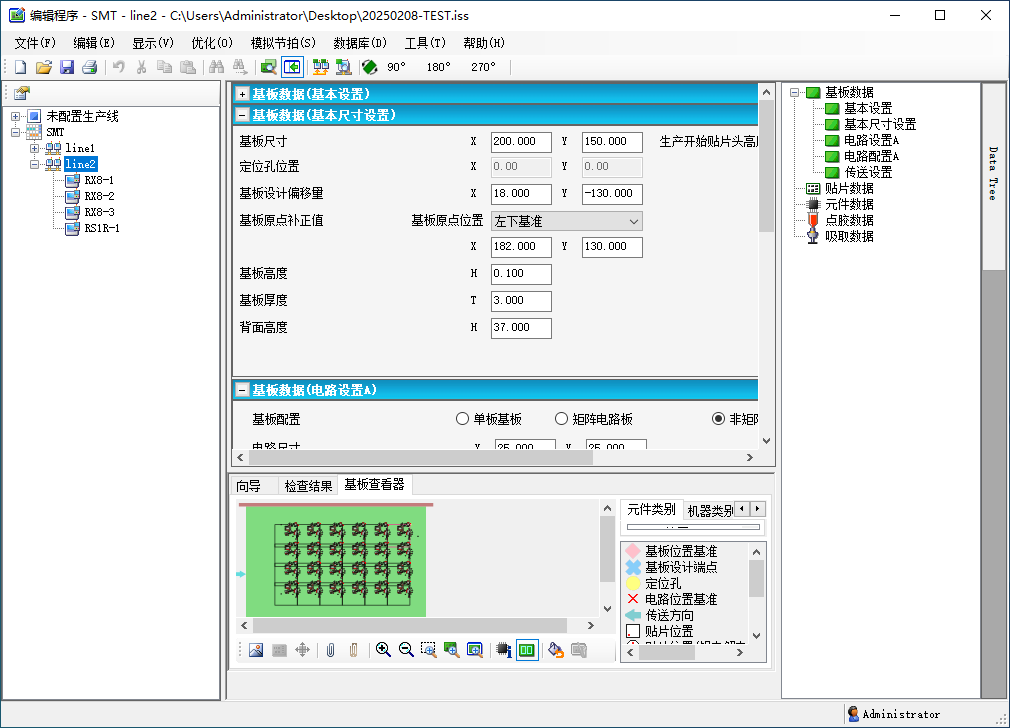Collapse the 基板数据(电路设置A) section

pyautogui.click(x=242, y=390)
